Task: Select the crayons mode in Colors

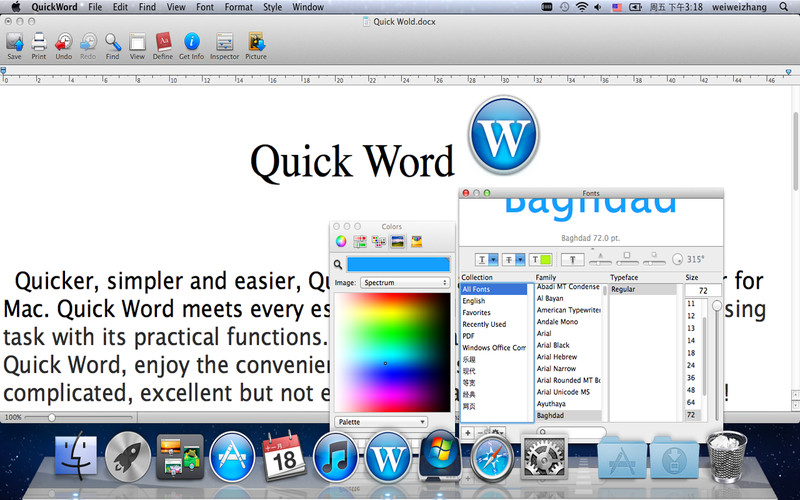Action: [417, 241]
